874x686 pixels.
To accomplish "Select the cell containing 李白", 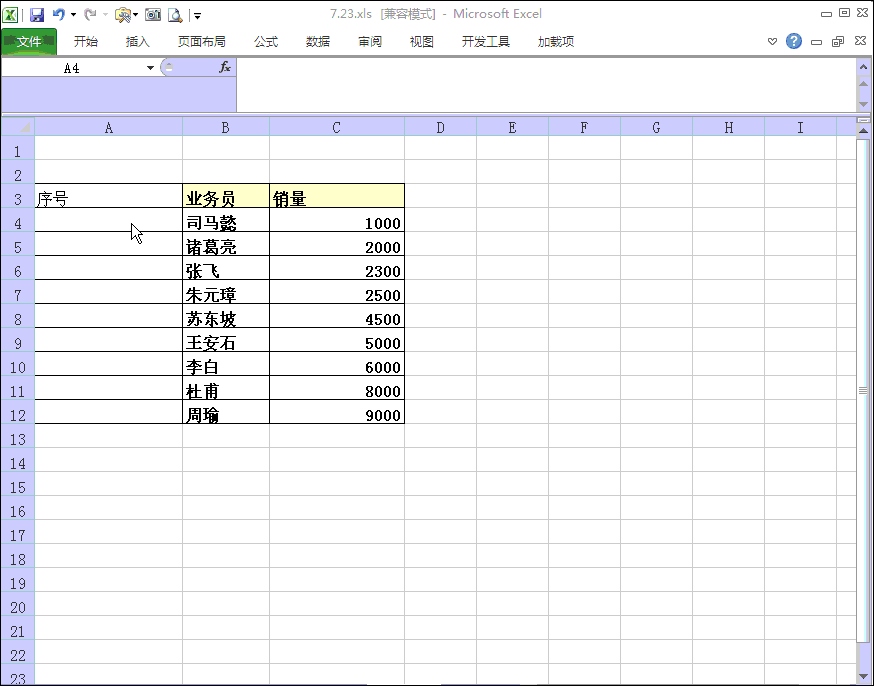I will coord(226,364).
